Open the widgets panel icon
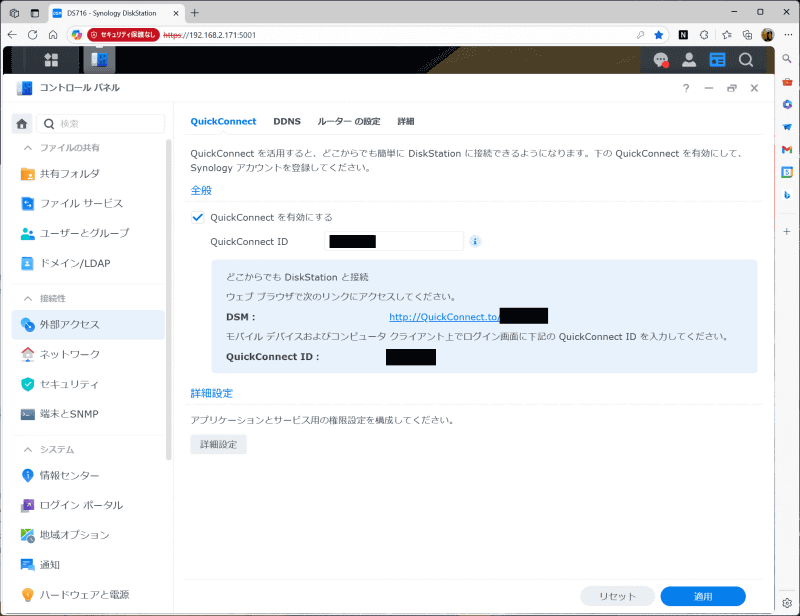Viewport: 800px width, 616px height. tap(716, 59)
